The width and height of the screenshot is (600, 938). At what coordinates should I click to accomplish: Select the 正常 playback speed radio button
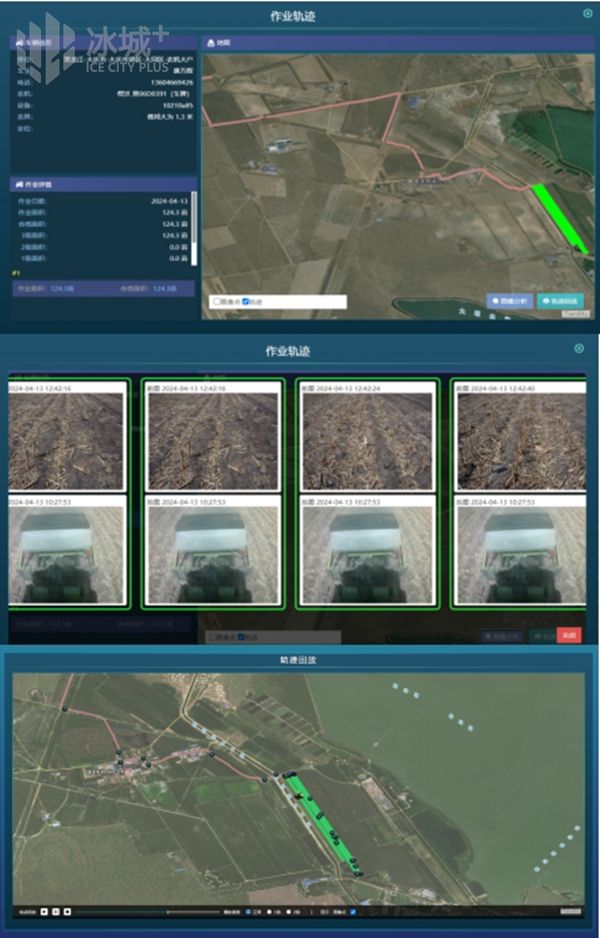point(249,912)
